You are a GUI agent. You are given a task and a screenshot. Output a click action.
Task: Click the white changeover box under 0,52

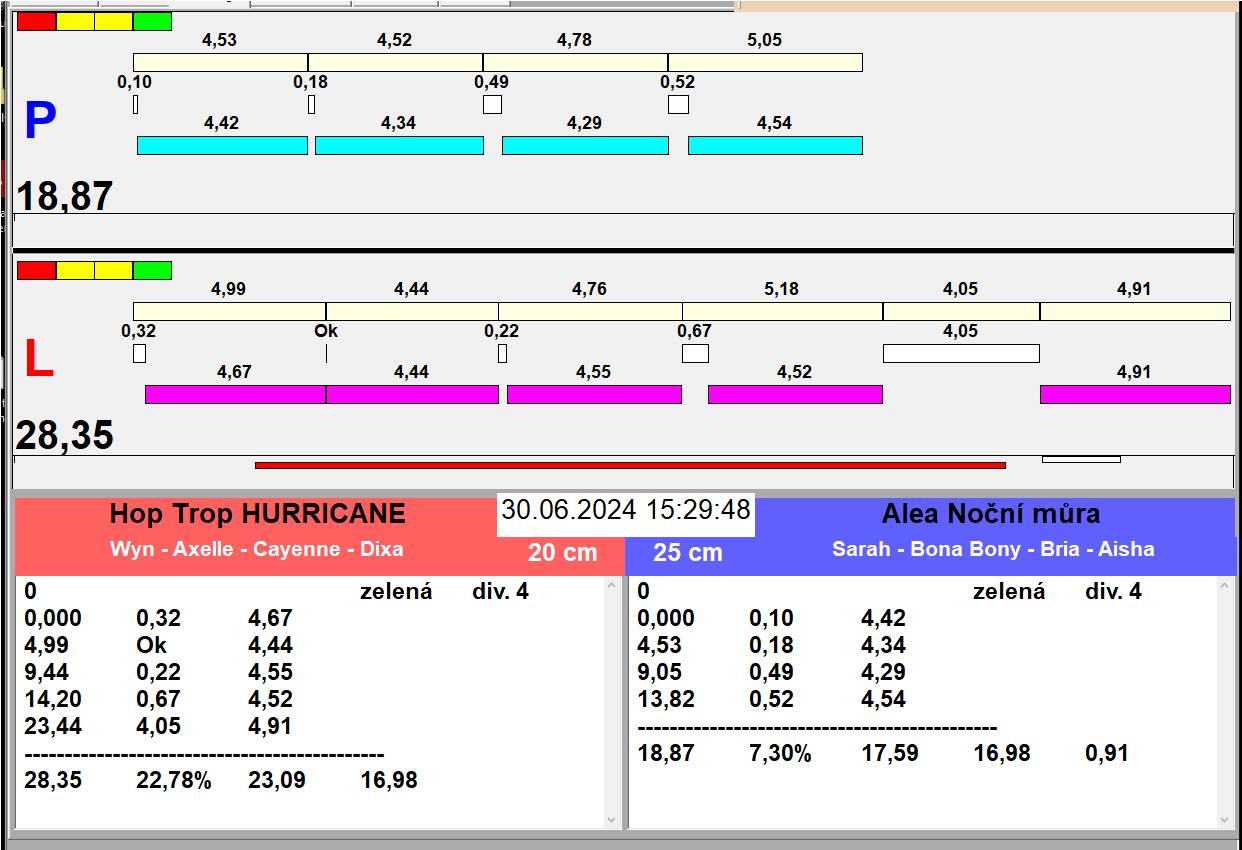pos(678,104)
